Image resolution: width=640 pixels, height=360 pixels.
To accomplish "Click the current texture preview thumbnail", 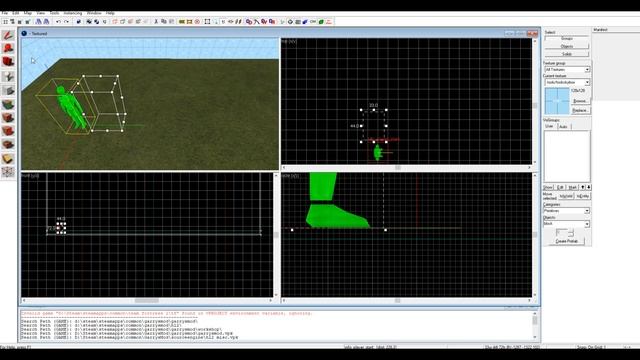I will tap(557, 101).
